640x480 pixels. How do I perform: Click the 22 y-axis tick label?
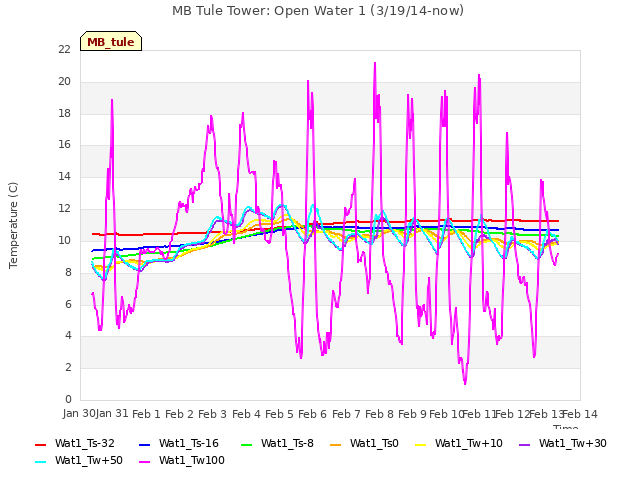pos(64,49)
